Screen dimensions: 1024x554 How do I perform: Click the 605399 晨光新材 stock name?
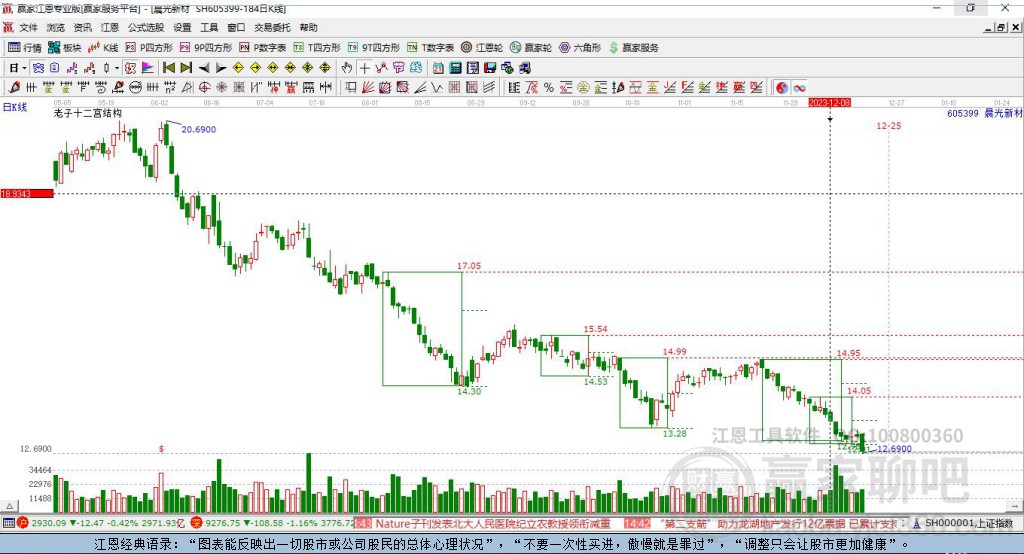tap(984, 113)
